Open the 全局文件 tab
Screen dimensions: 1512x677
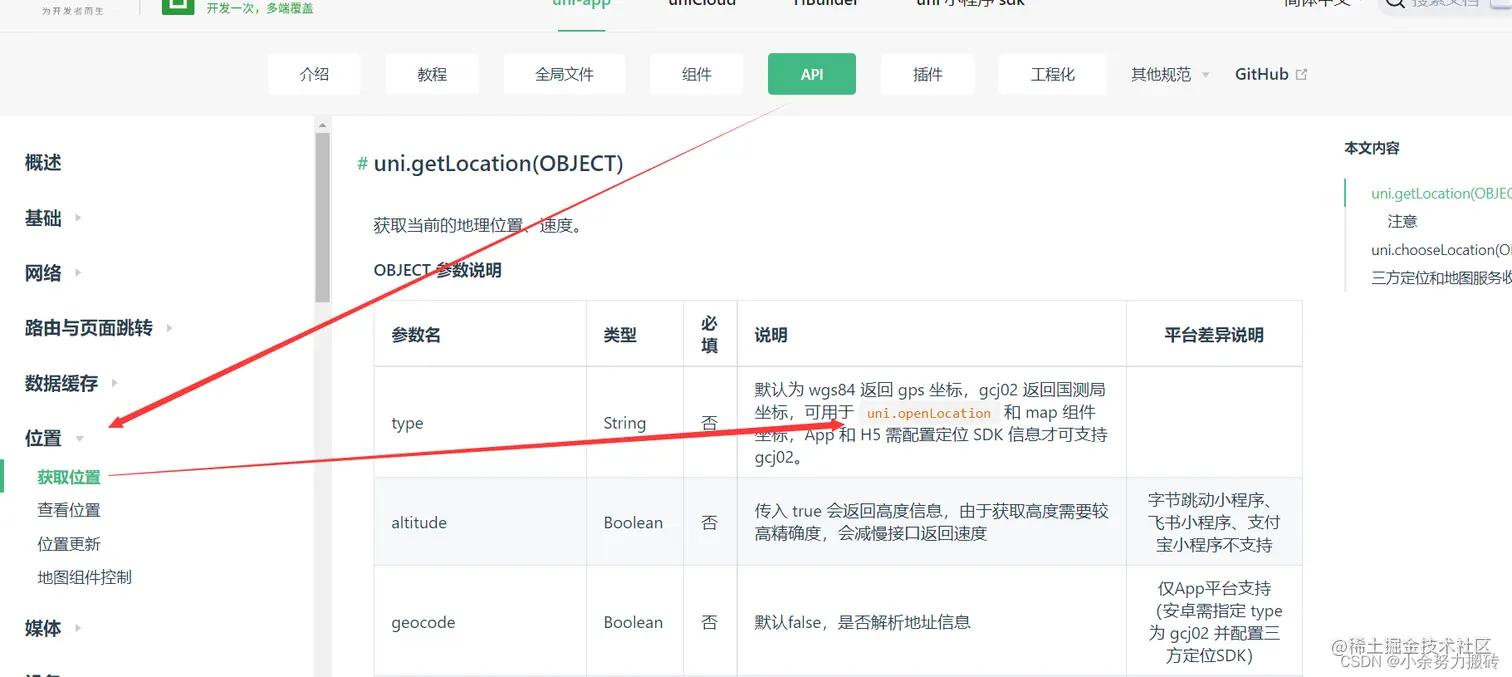coord(565,74)
